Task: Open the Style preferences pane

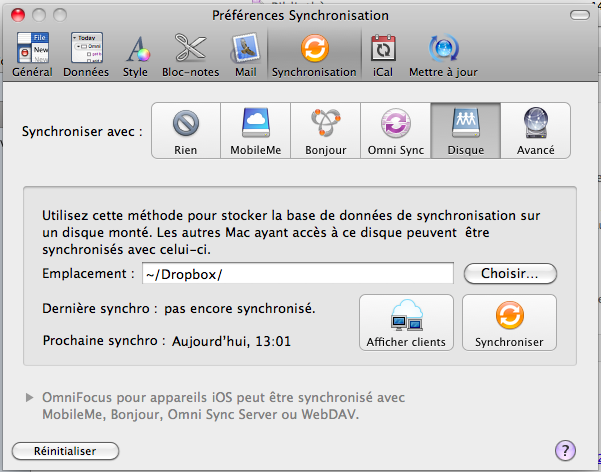Action: pos(135,55)
